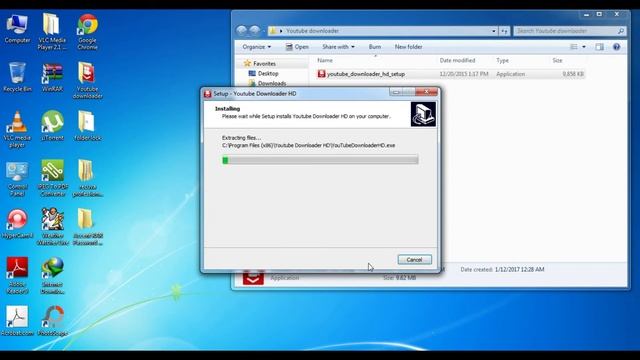This screenshot has width=640, height=360.
Task: Toggle the Explorer preview pane icon
Action: (x=599, y=47)
